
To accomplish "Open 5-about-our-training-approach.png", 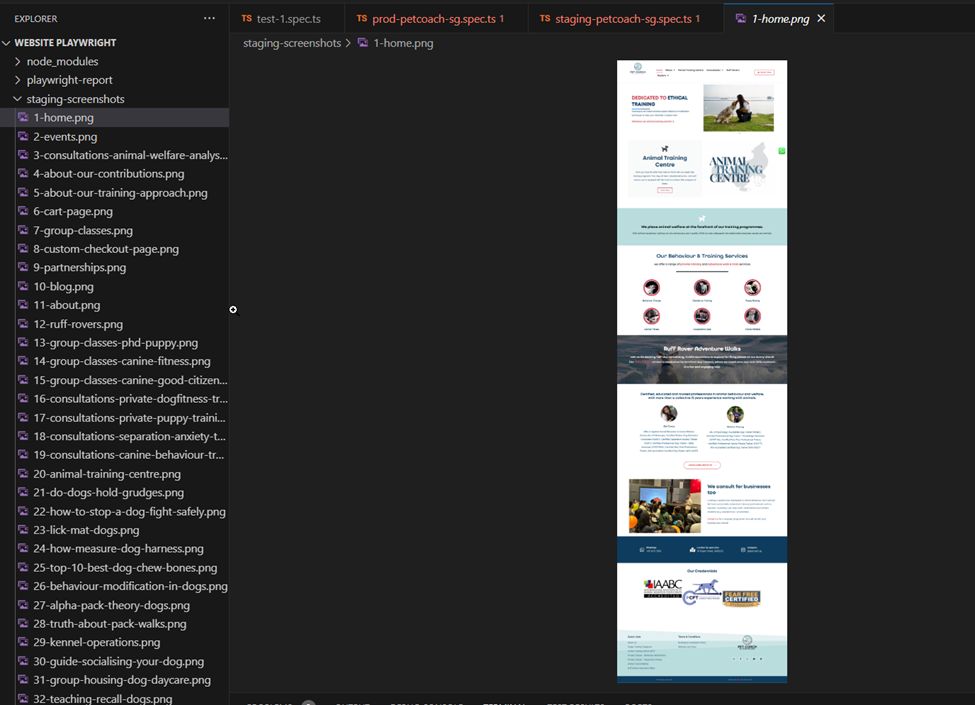I will click(x=114, y=193).
